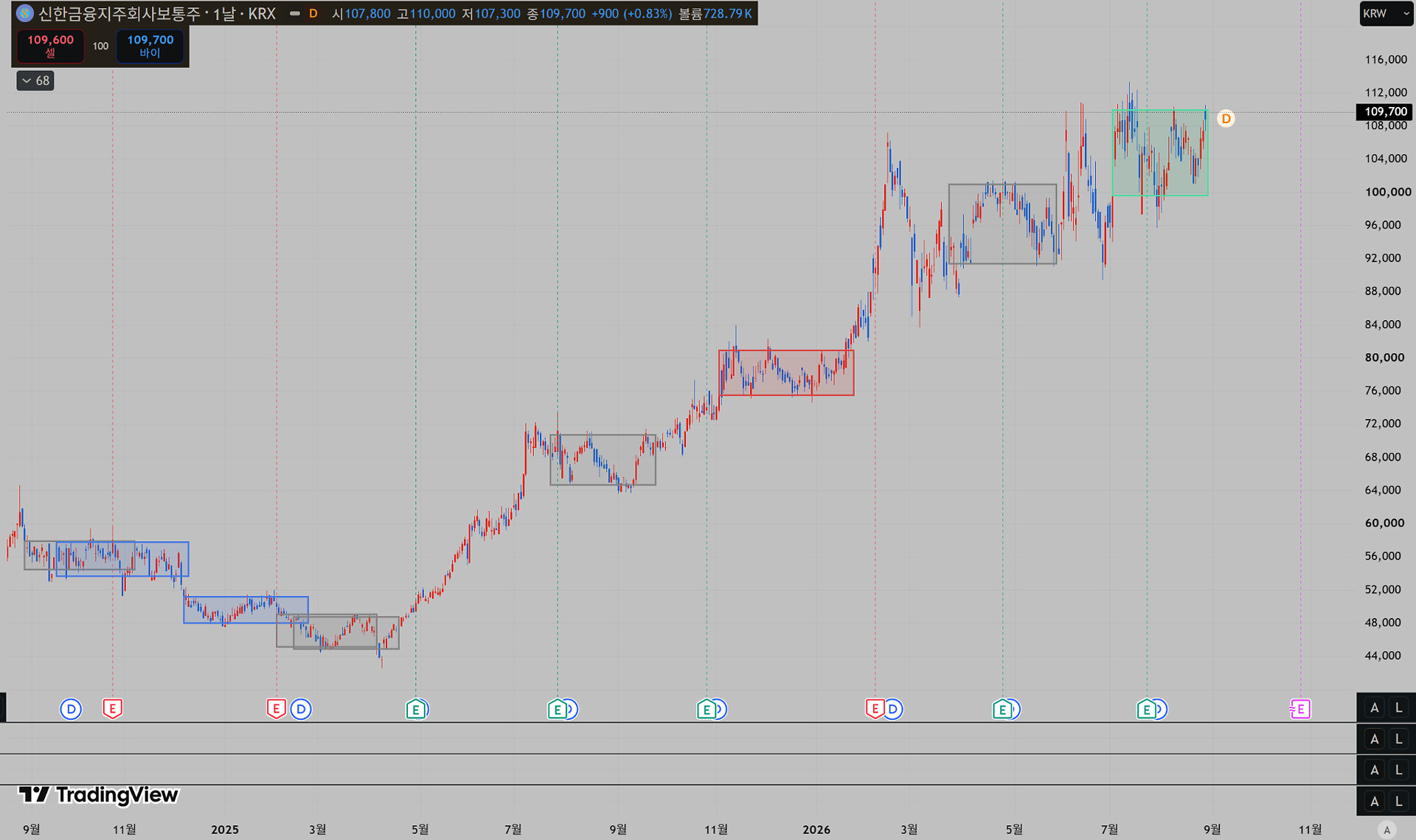1416x840 pixels.
Task: Click the 116,000 price axis label
Action: 1386,59
